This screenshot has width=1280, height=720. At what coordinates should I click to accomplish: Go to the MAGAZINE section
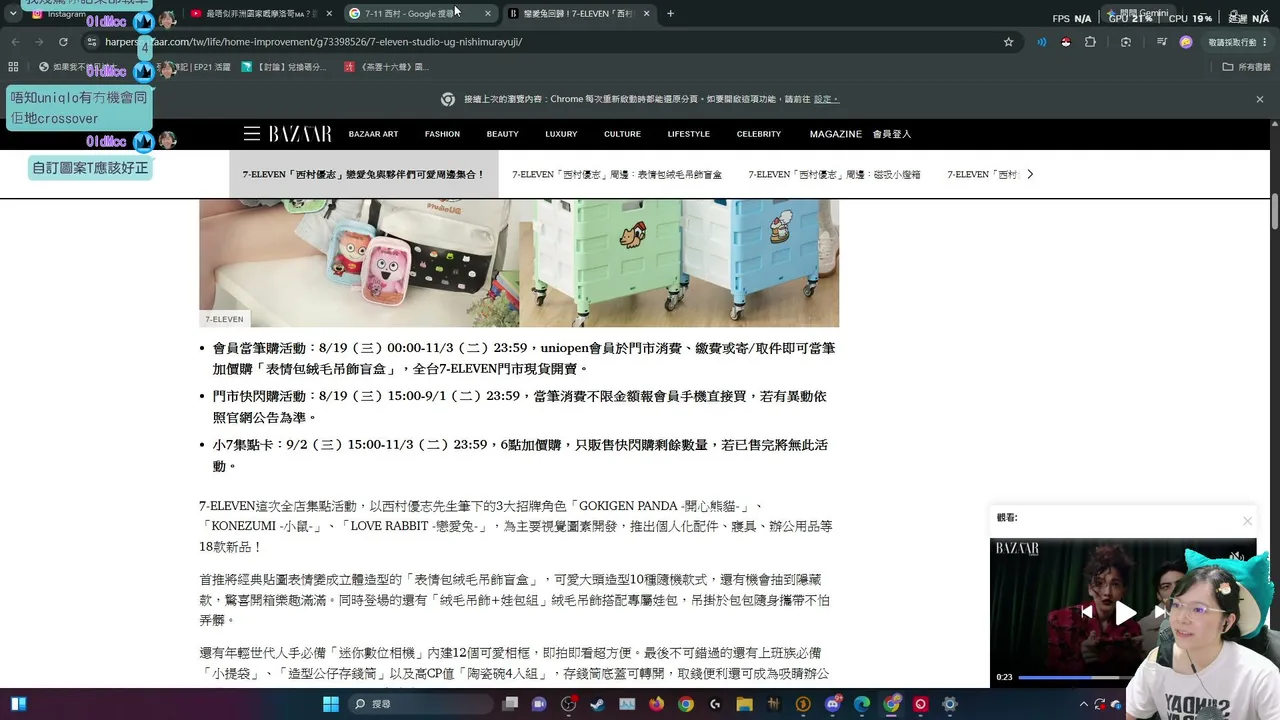click(836, 134)
